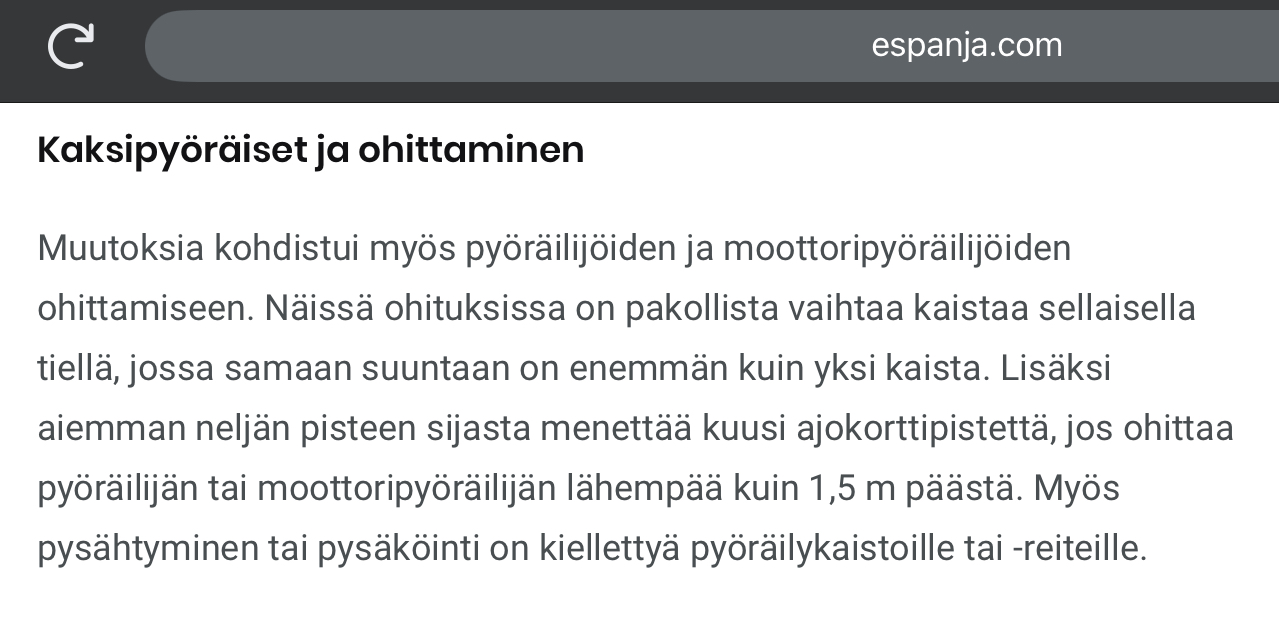This screenshot has height=639, width=1279.
Task: Click the word "Muutoksia" starting the paragraph
Action: (x=121, y=248)
